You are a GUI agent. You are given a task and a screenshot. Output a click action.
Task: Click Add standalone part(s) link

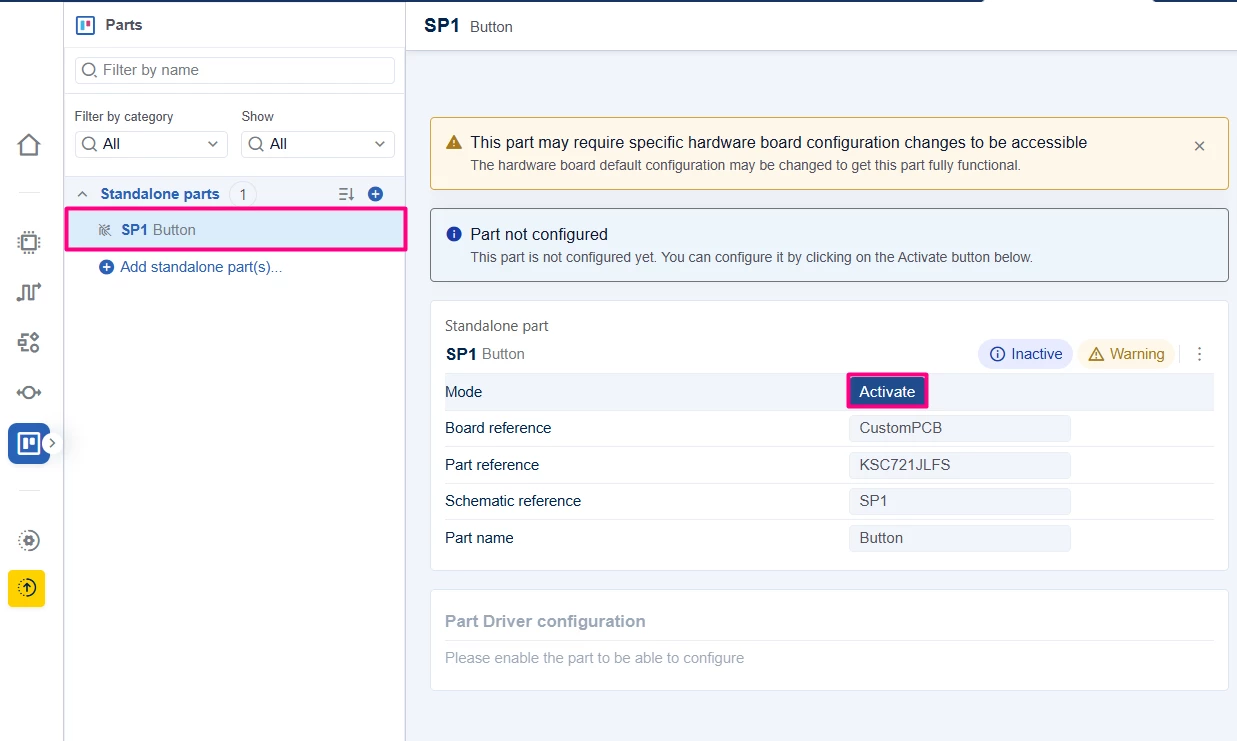[x=190, y=267]
